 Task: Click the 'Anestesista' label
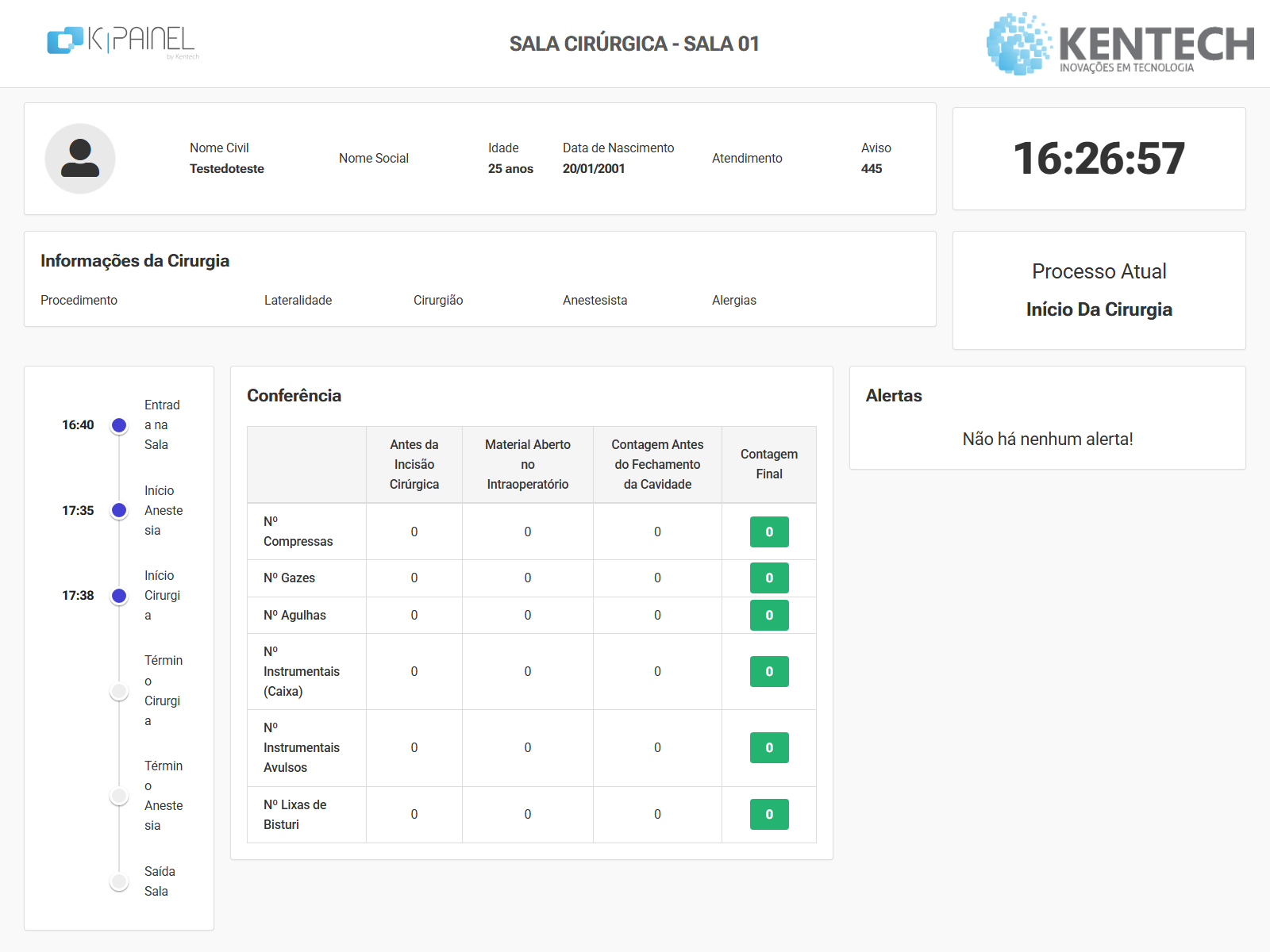pos(595,300)
